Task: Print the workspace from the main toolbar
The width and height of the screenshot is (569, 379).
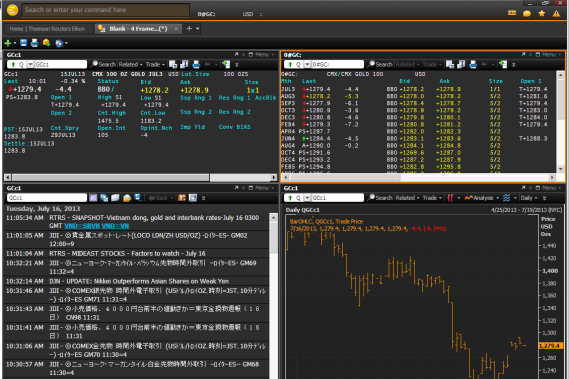Action: coord(34,43)
